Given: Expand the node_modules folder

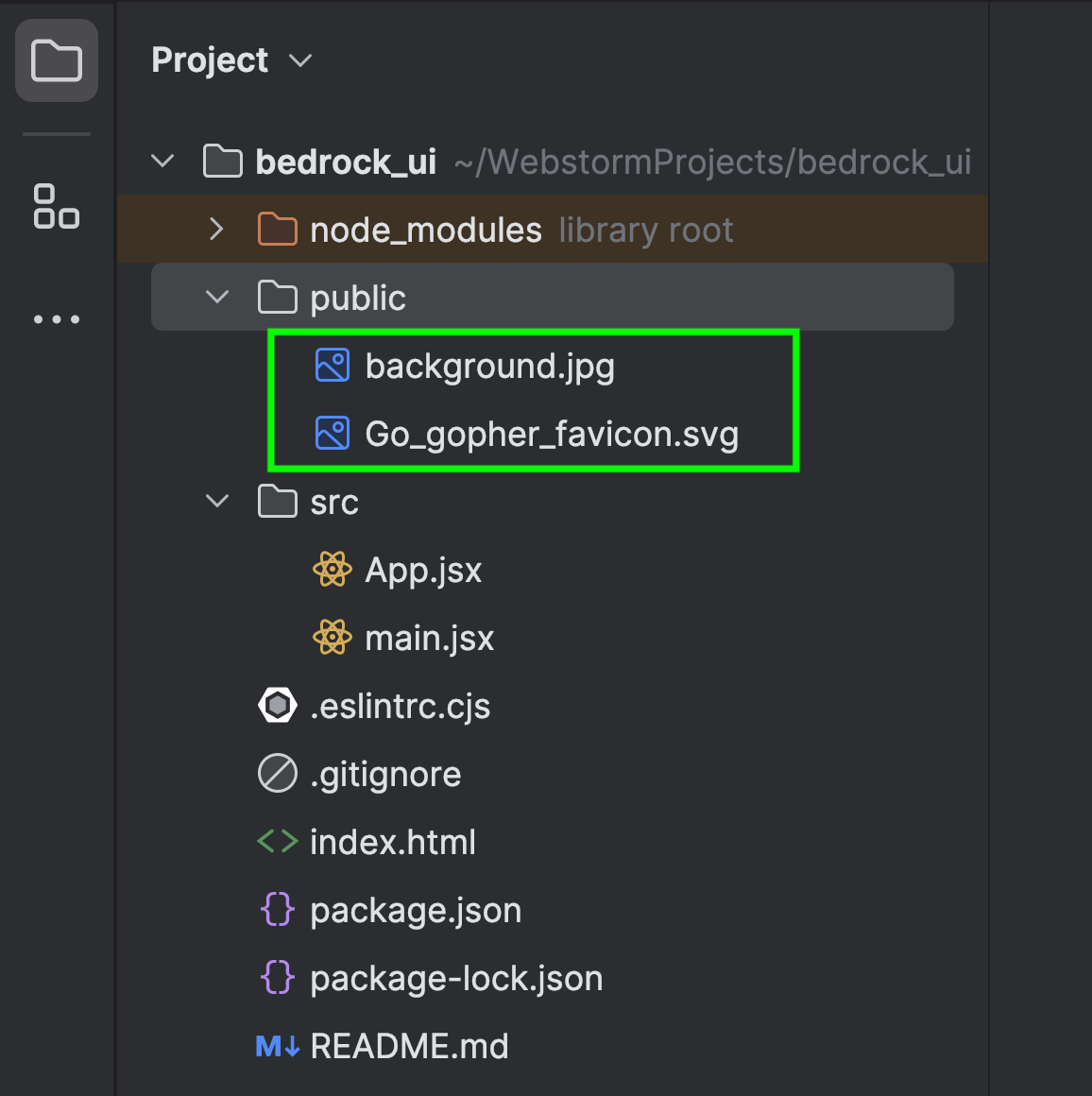Looking at the screenshot, I should coord(216,230).
